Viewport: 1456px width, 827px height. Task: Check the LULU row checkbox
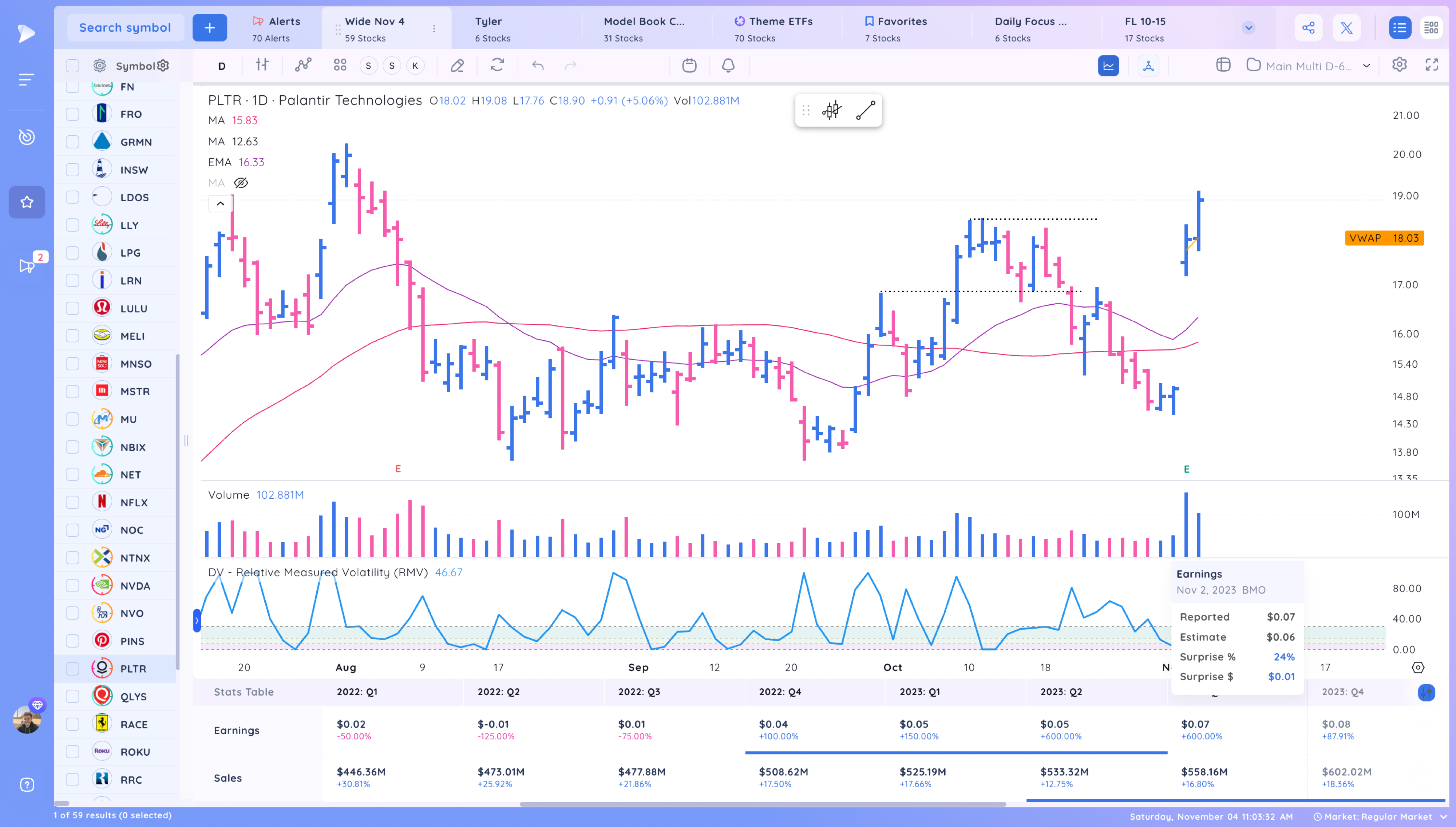(72, 308)
